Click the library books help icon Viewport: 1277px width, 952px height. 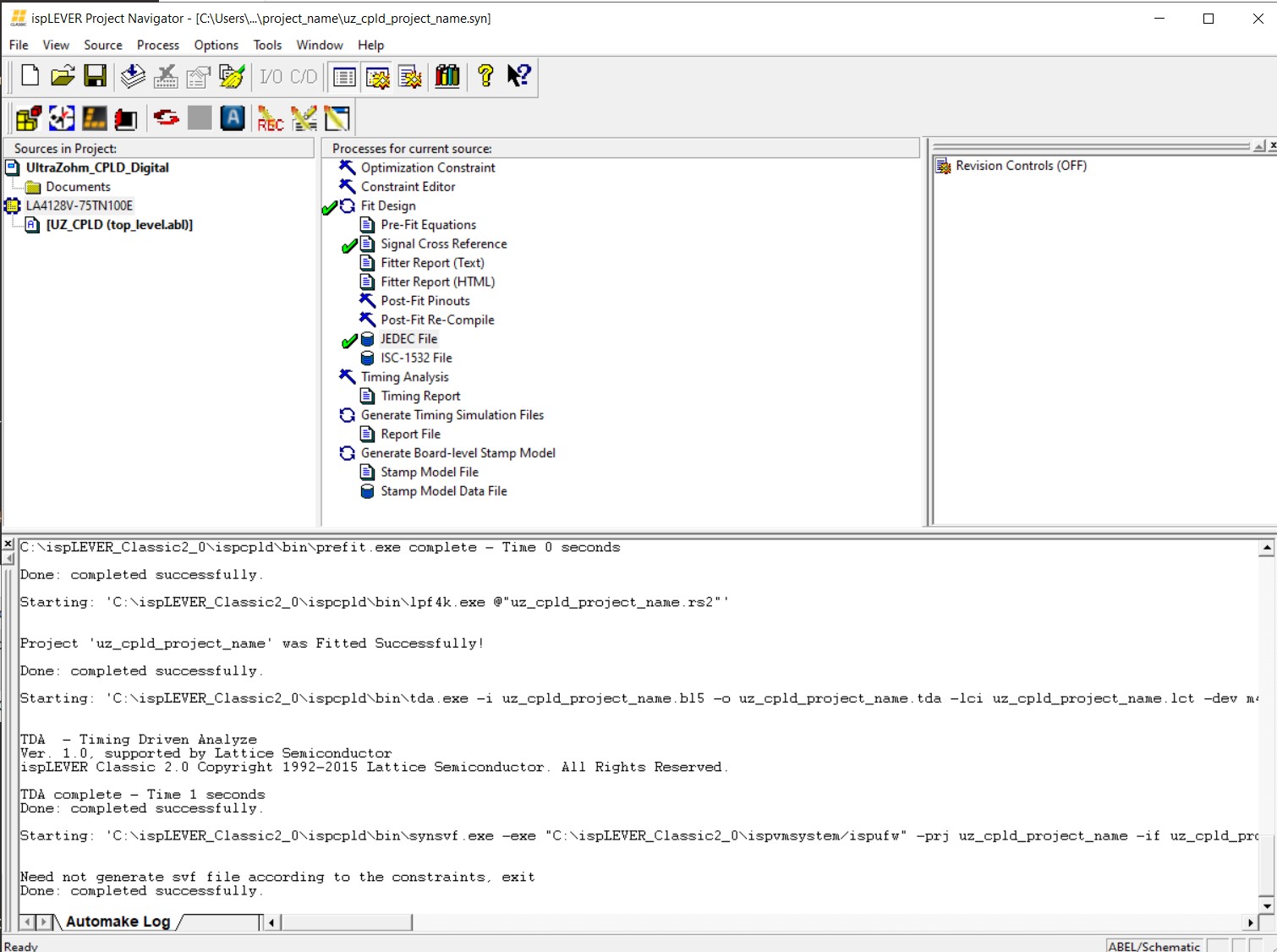click(447, 76)
